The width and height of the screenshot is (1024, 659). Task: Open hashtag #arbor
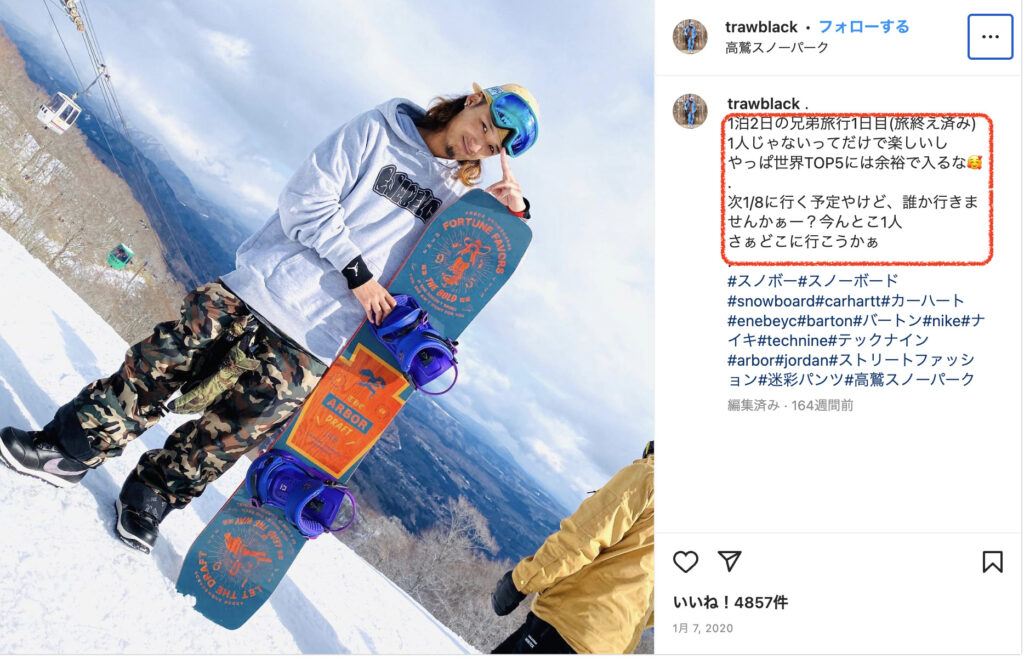tap(751, 360)
